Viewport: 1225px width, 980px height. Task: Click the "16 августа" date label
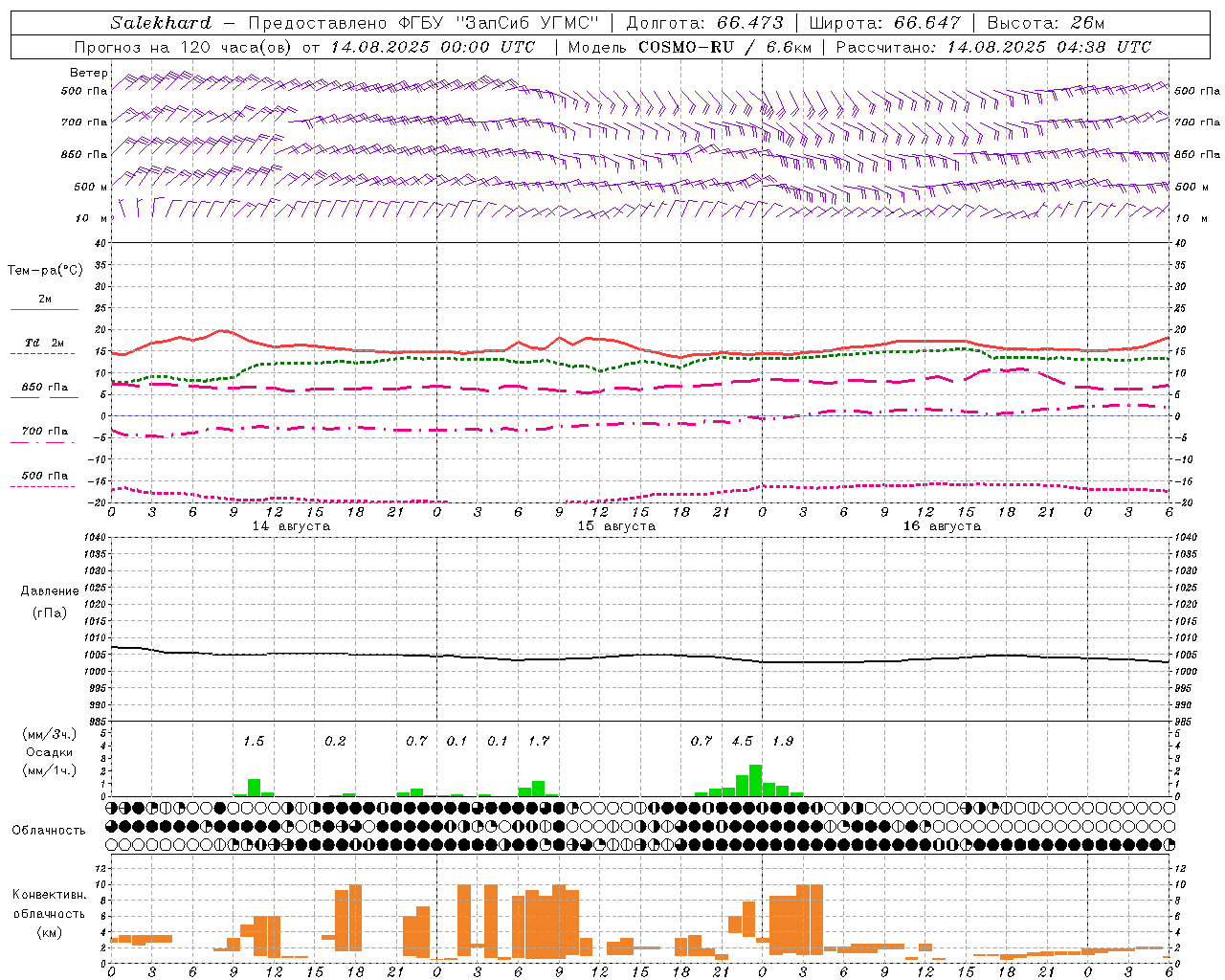click(942, 526)
